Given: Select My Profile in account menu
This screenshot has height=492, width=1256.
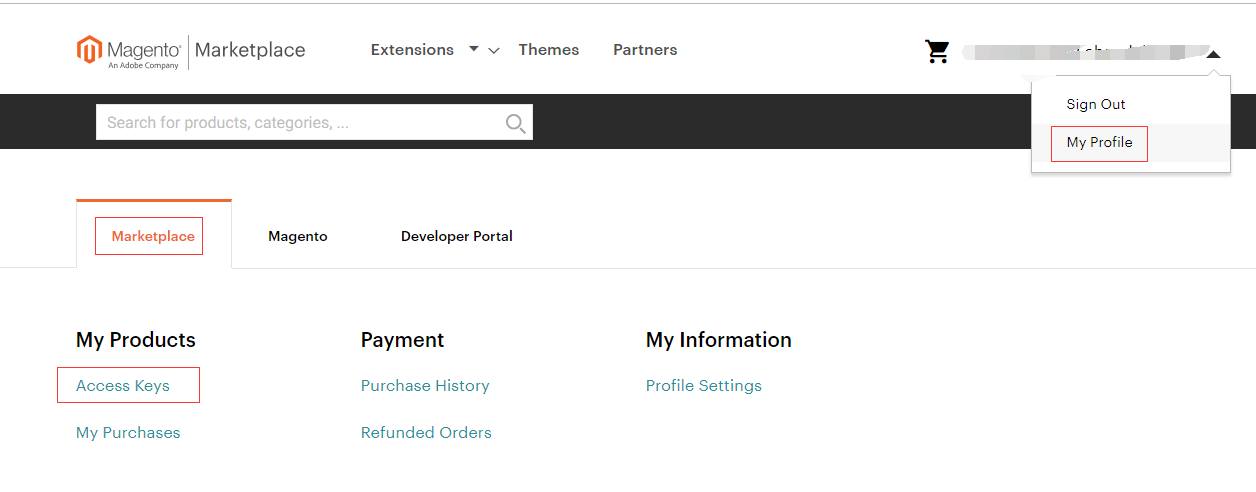Looking at the screenshot, I should click(x=1100, y=142).
